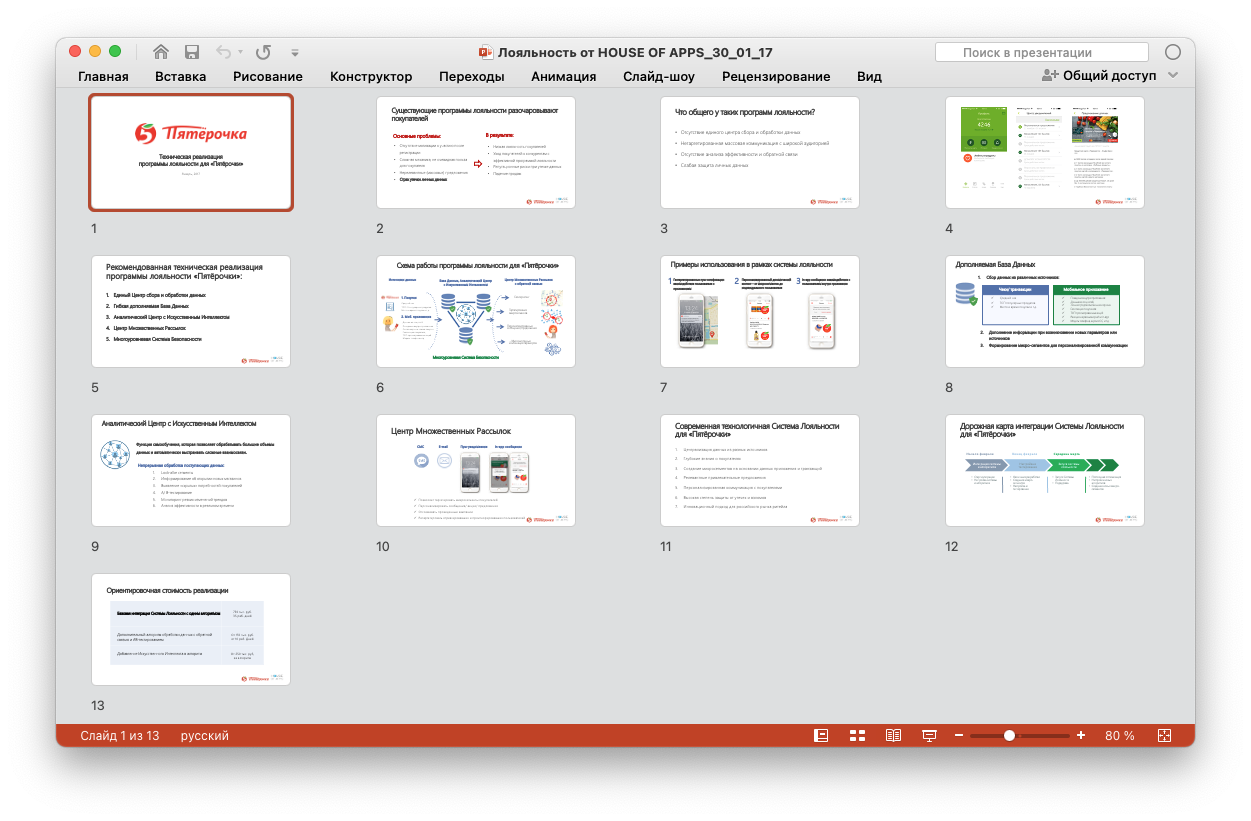Select slide 9 Аналитический Центр thumbnail
Image resolution: width=1251 pixels, height=821 pixels.
[x=191, y=470]
